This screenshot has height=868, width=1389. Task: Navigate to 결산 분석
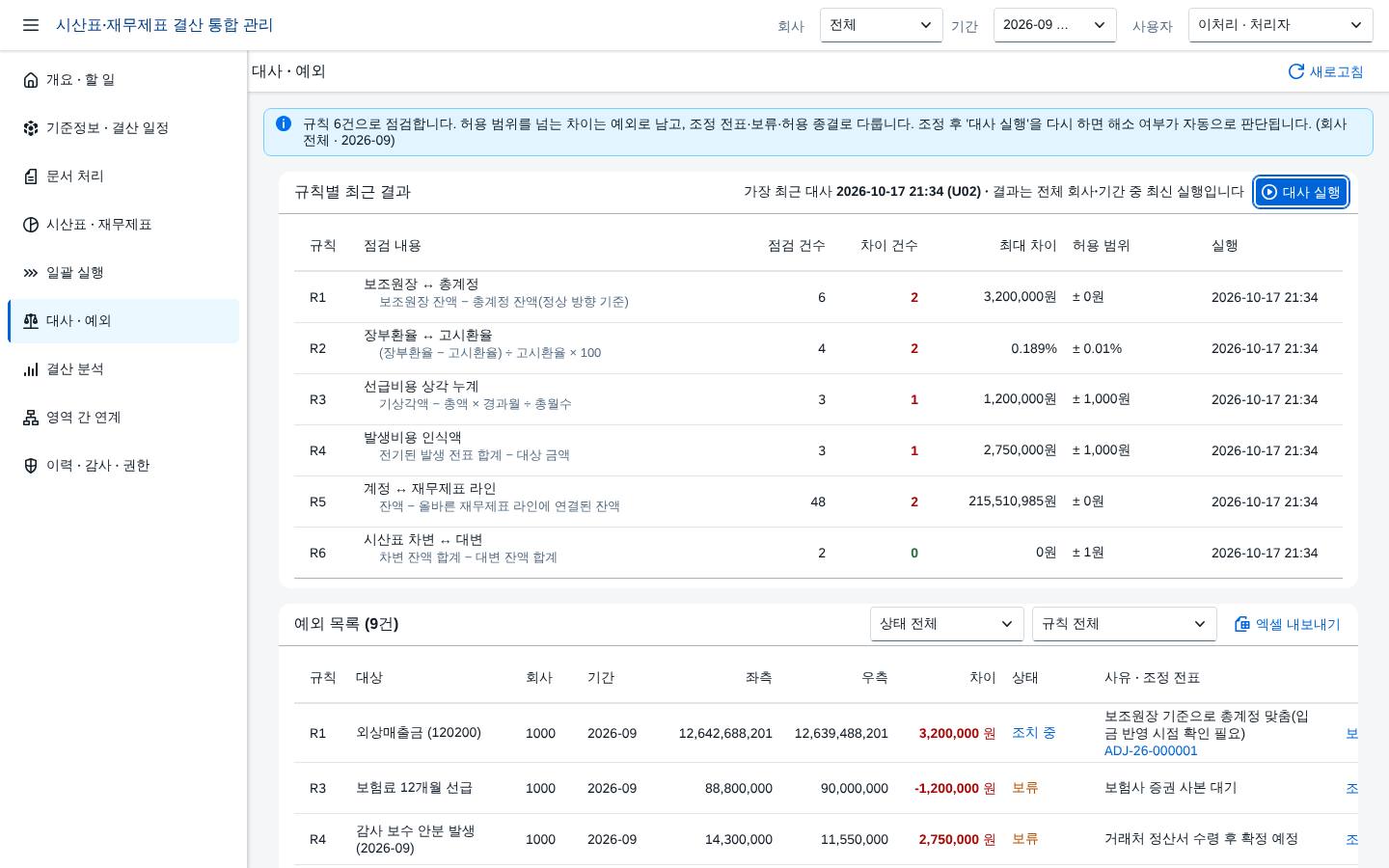point(123,369)
